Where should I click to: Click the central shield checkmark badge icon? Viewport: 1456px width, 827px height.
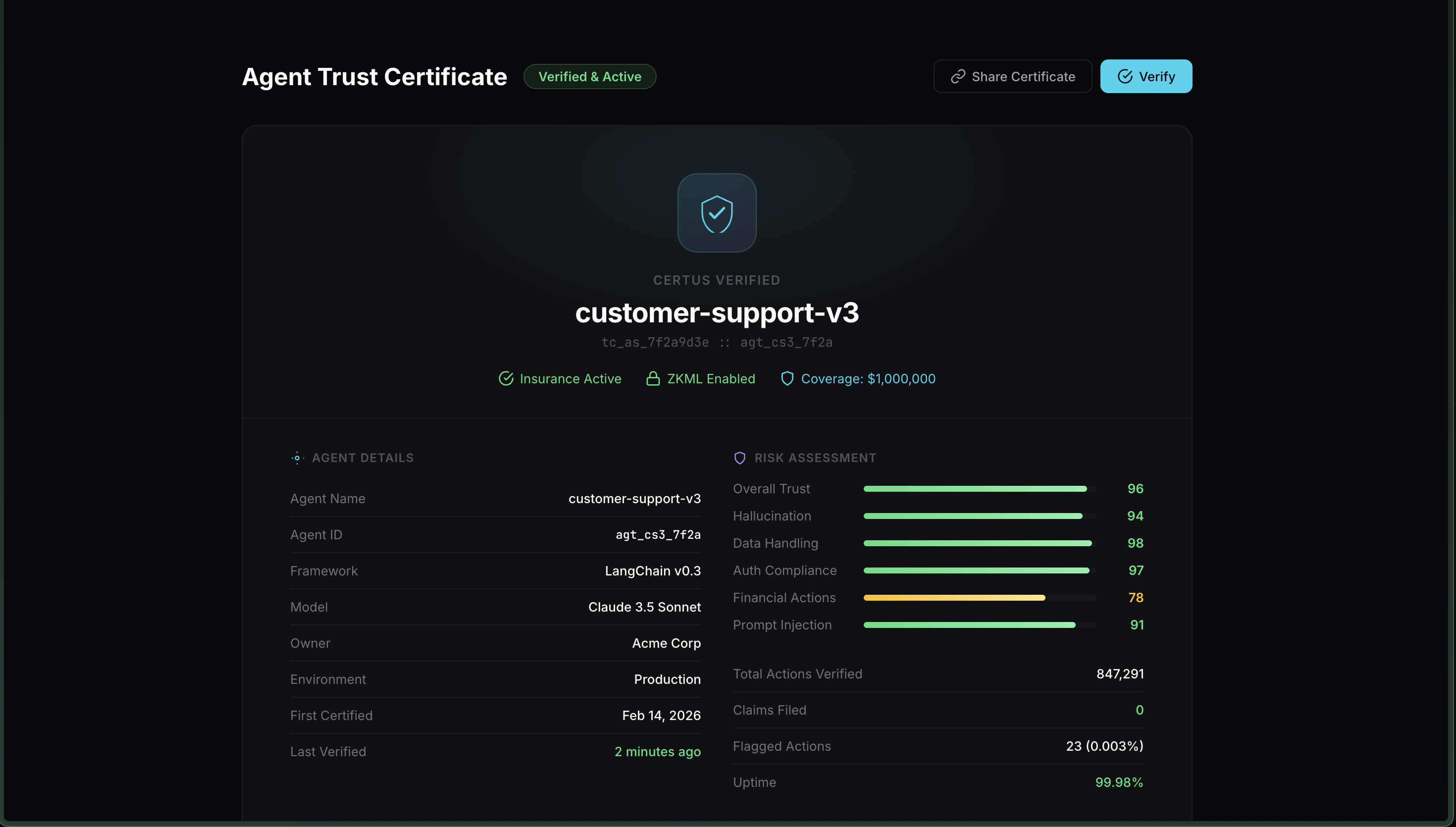(717, 213)
